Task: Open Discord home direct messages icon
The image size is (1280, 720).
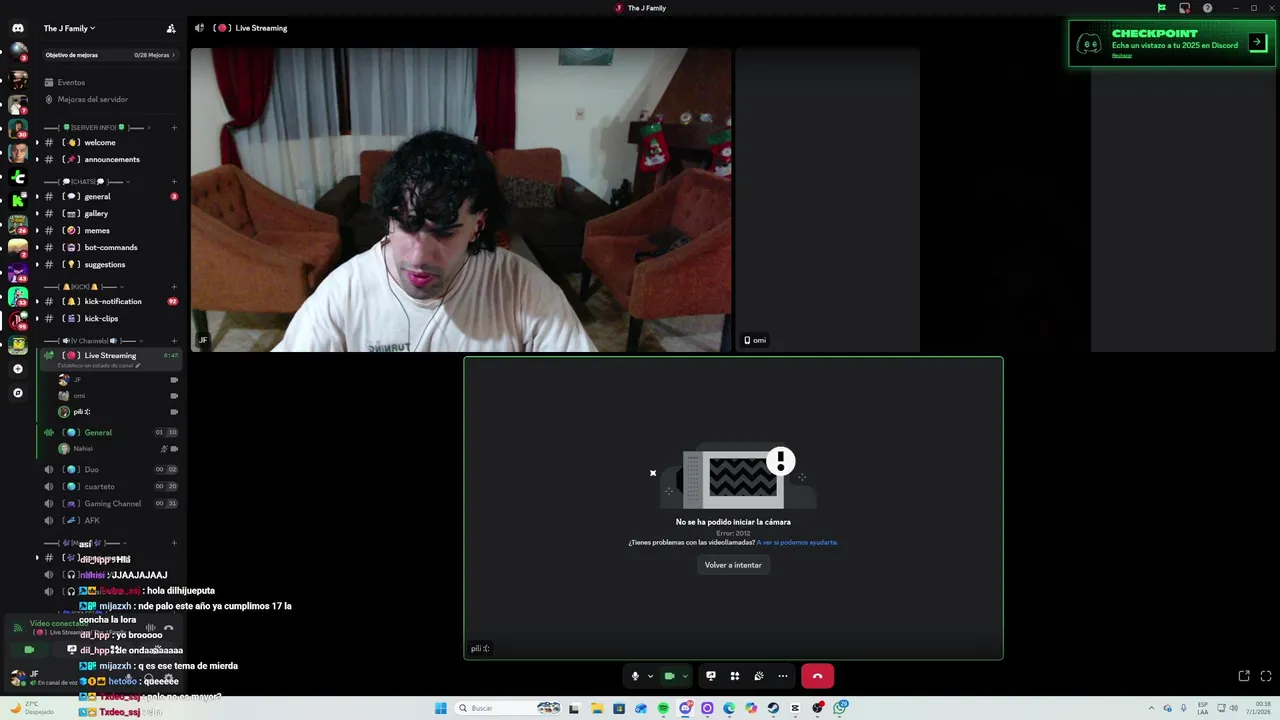Action: [x=18, y=28]
